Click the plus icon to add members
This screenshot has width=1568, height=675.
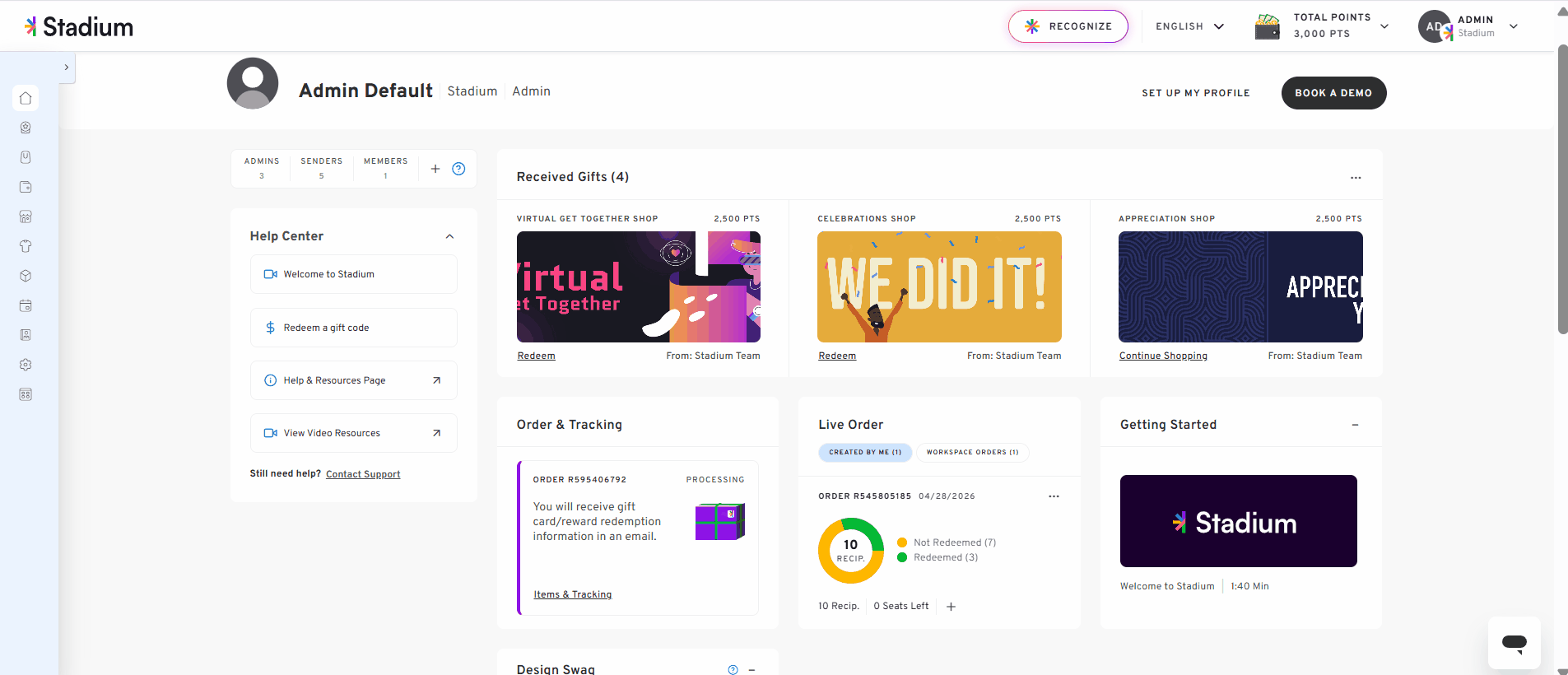[435, 169]
